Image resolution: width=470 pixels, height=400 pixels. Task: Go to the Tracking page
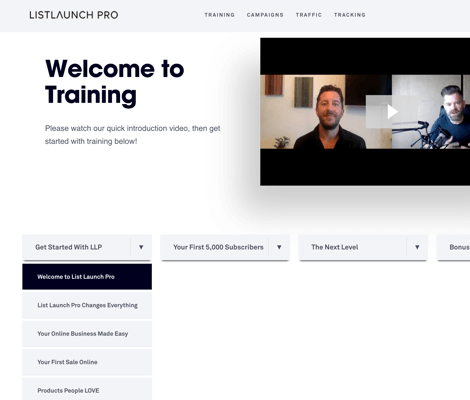tap(350, 15)
